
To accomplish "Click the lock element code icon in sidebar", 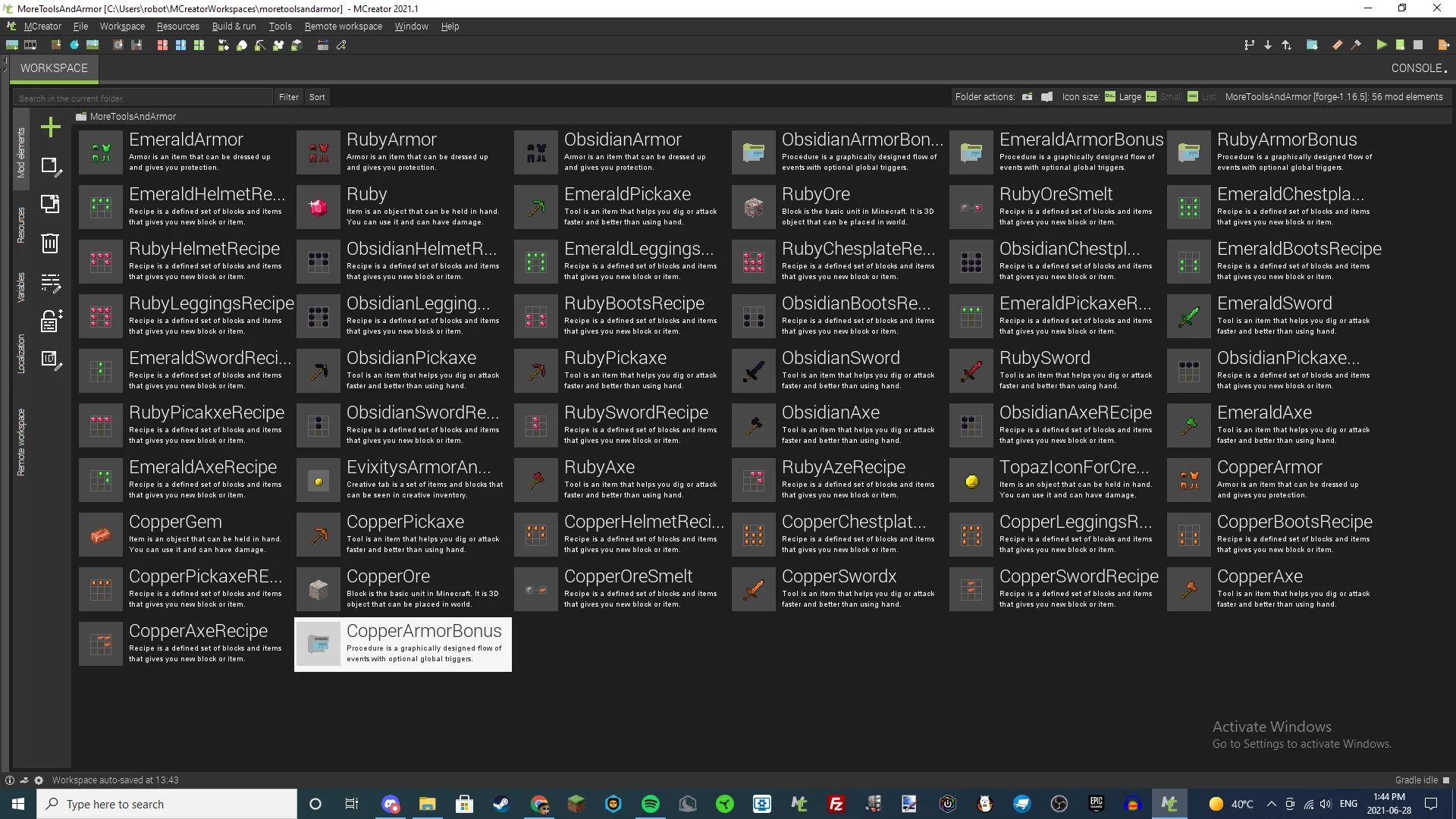I will tap(50, 322).
